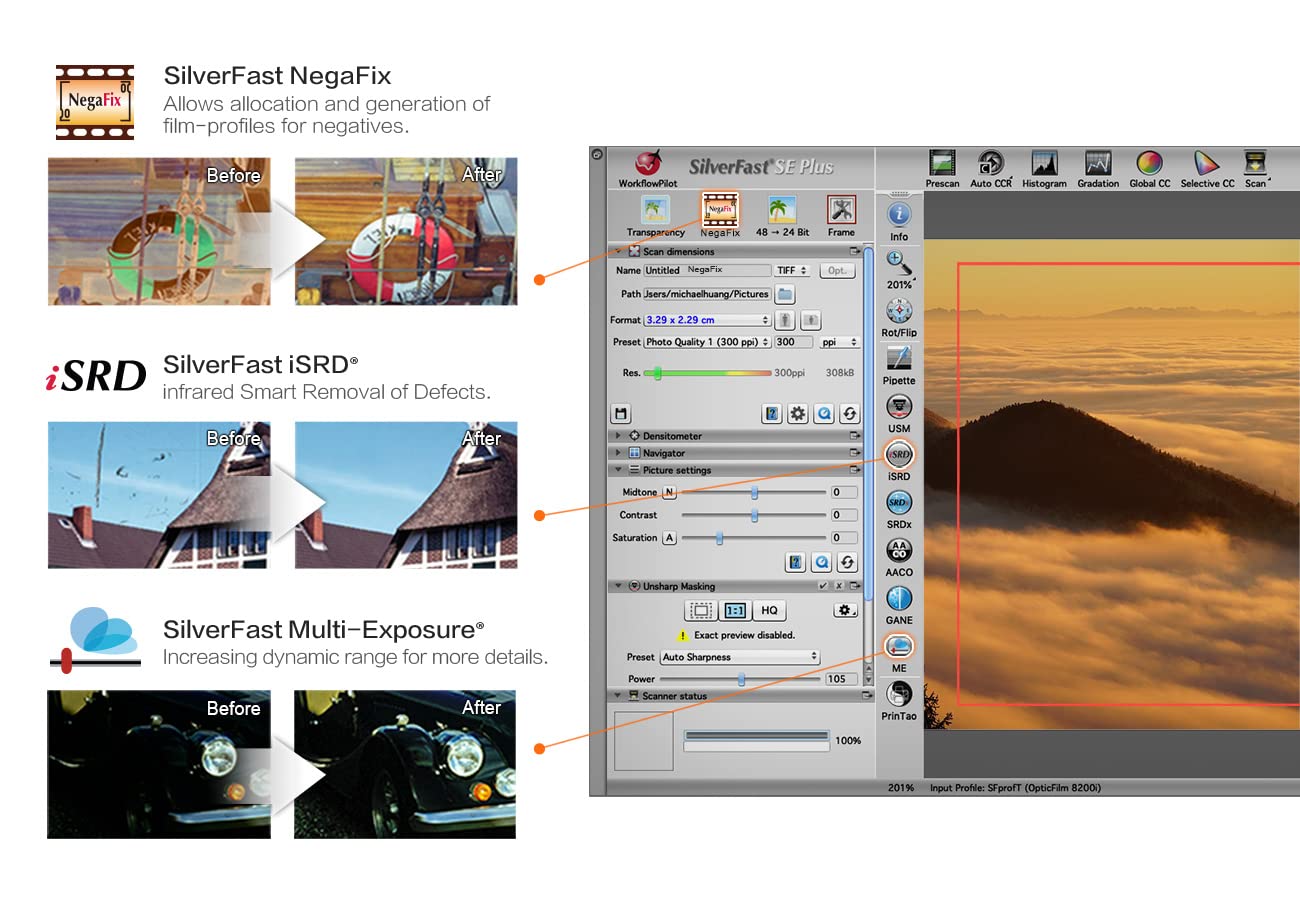This screenshot has width=1300, height=900.
Task: Adjust the Res. resolution slider
Action: pos(658,373)
